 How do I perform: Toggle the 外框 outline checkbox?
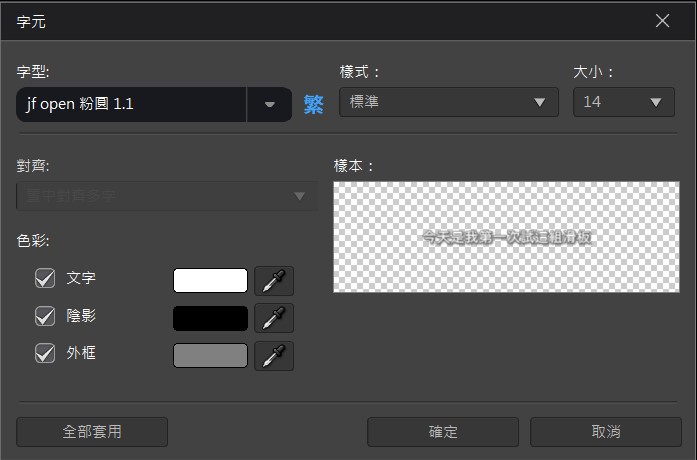click(x=45, y=353)
